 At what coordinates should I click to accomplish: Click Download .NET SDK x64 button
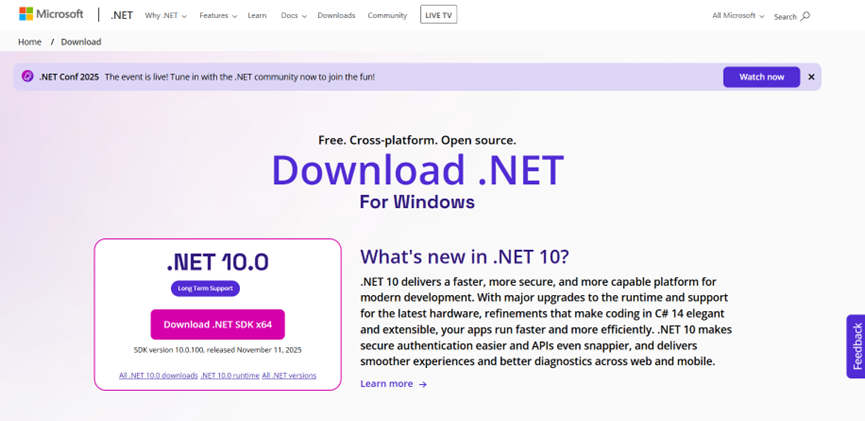(217, 324)
